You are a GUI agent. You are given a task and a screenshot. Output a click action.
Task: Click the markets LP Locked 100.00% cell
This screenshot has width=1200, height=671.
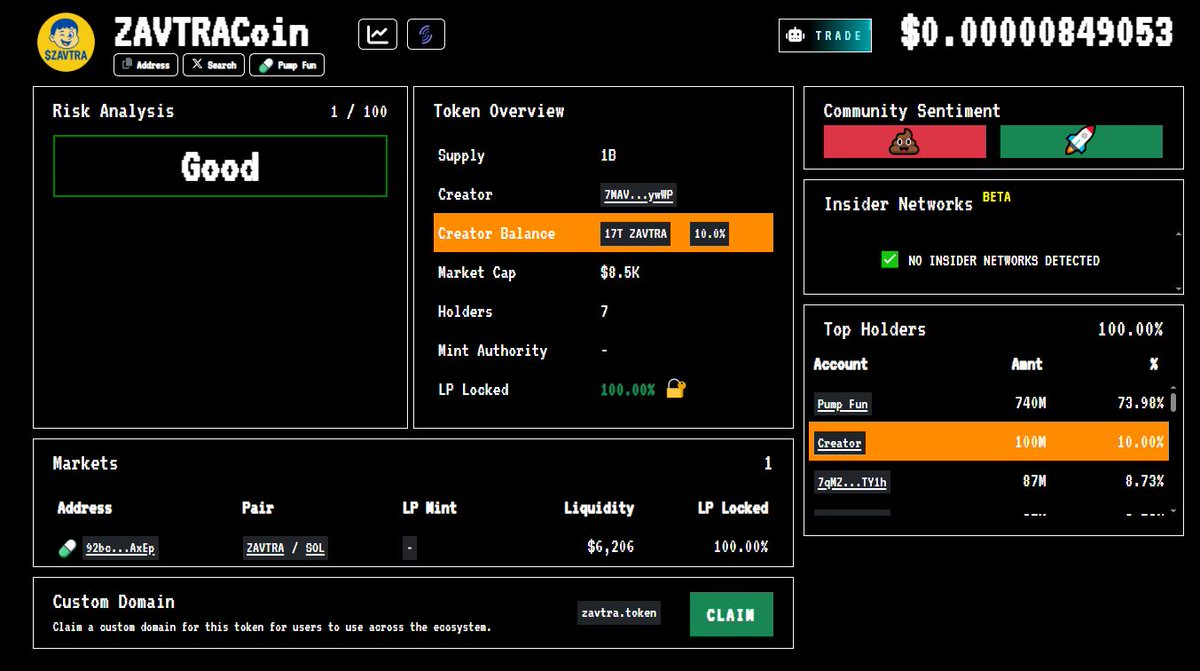[741, 547]
